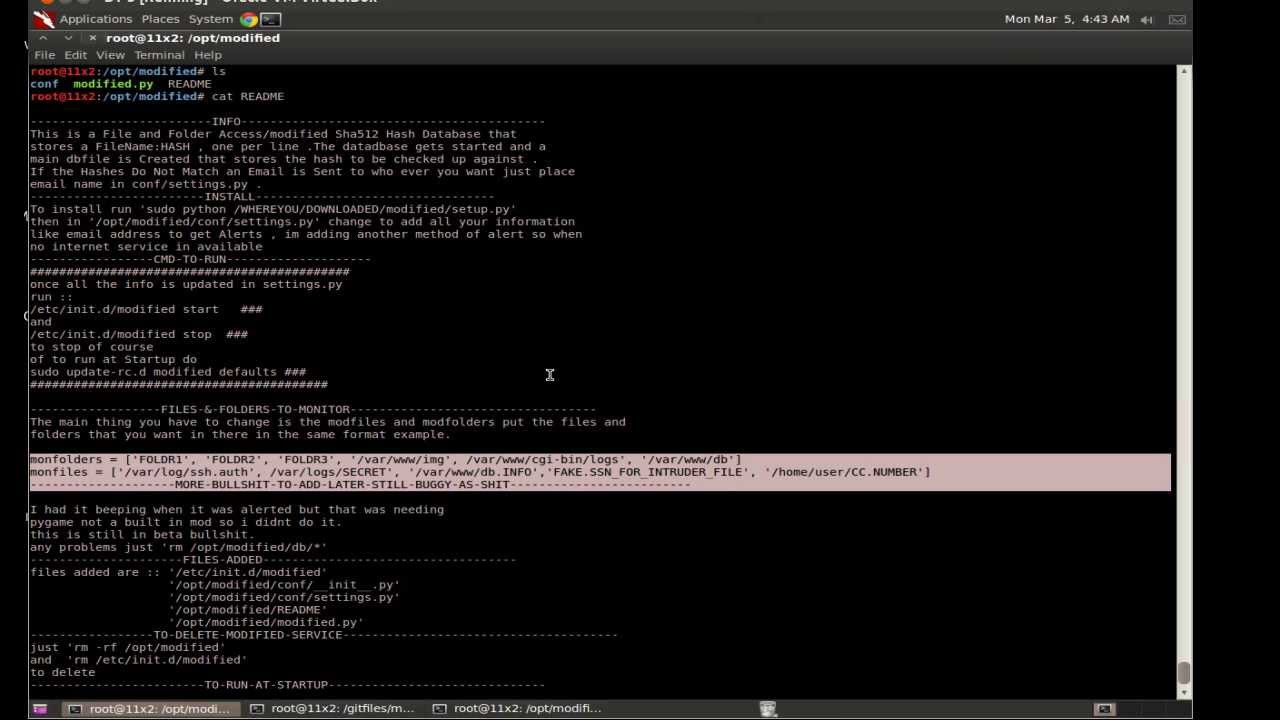
Task: Click the "just 'rm -rf /opt/modified'" line
Action: (x=128, y=648)
